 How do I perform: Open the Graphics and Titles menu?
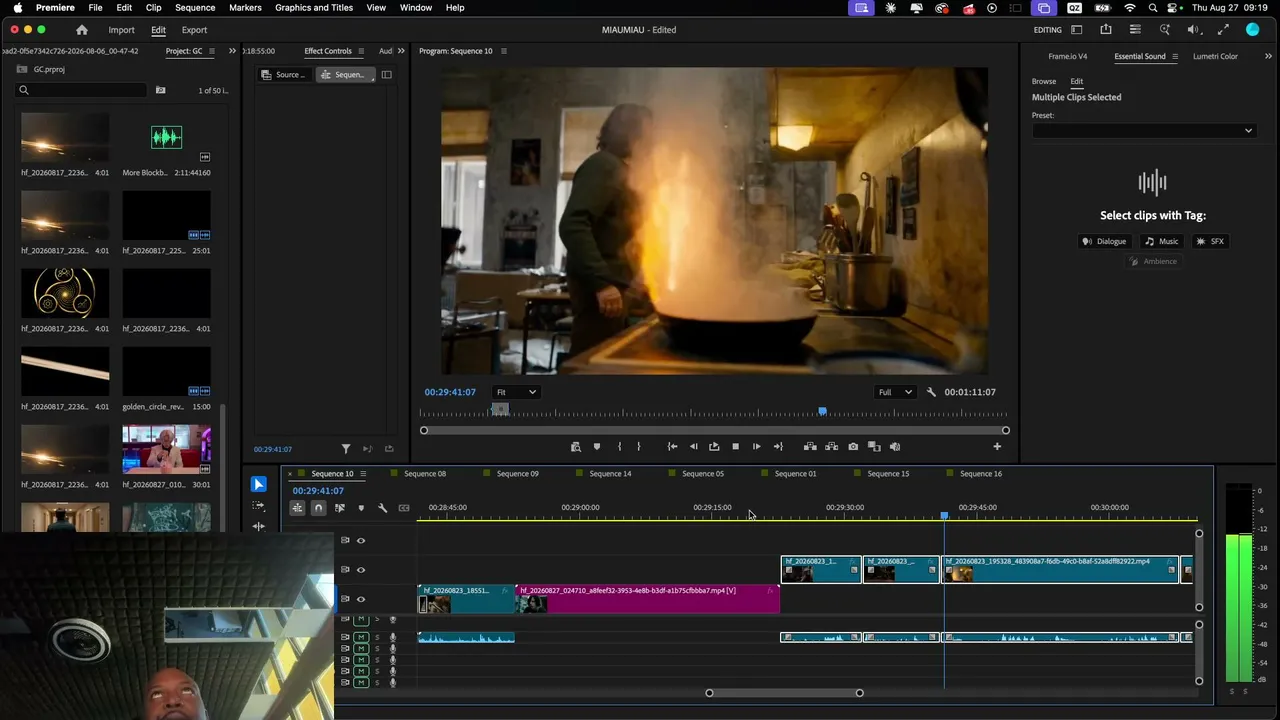[x=314, y=8]
